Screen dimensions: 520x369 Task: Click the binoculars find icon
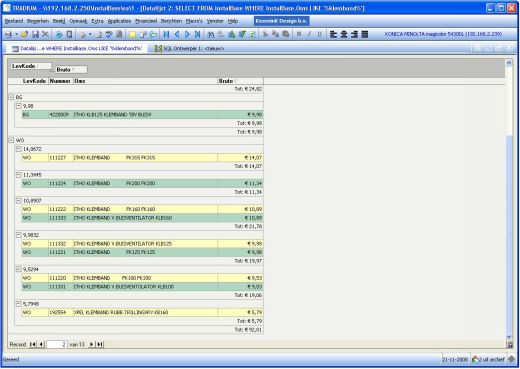tap(211, 34)
